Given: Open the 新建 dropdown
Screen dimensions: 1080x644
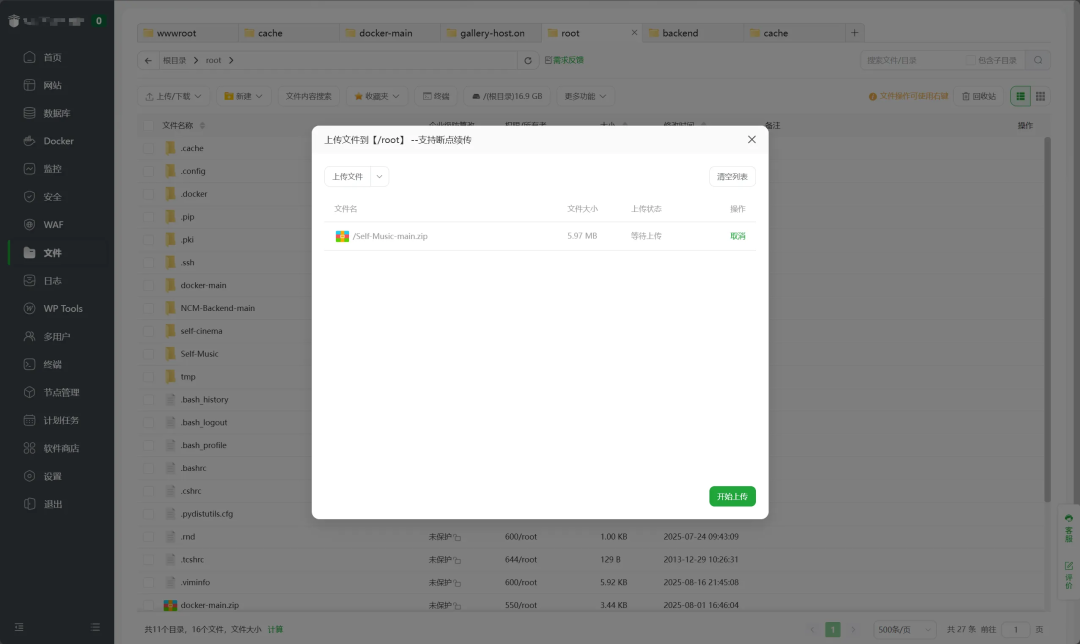Looking at the screenshot, I should coord(244,96).
